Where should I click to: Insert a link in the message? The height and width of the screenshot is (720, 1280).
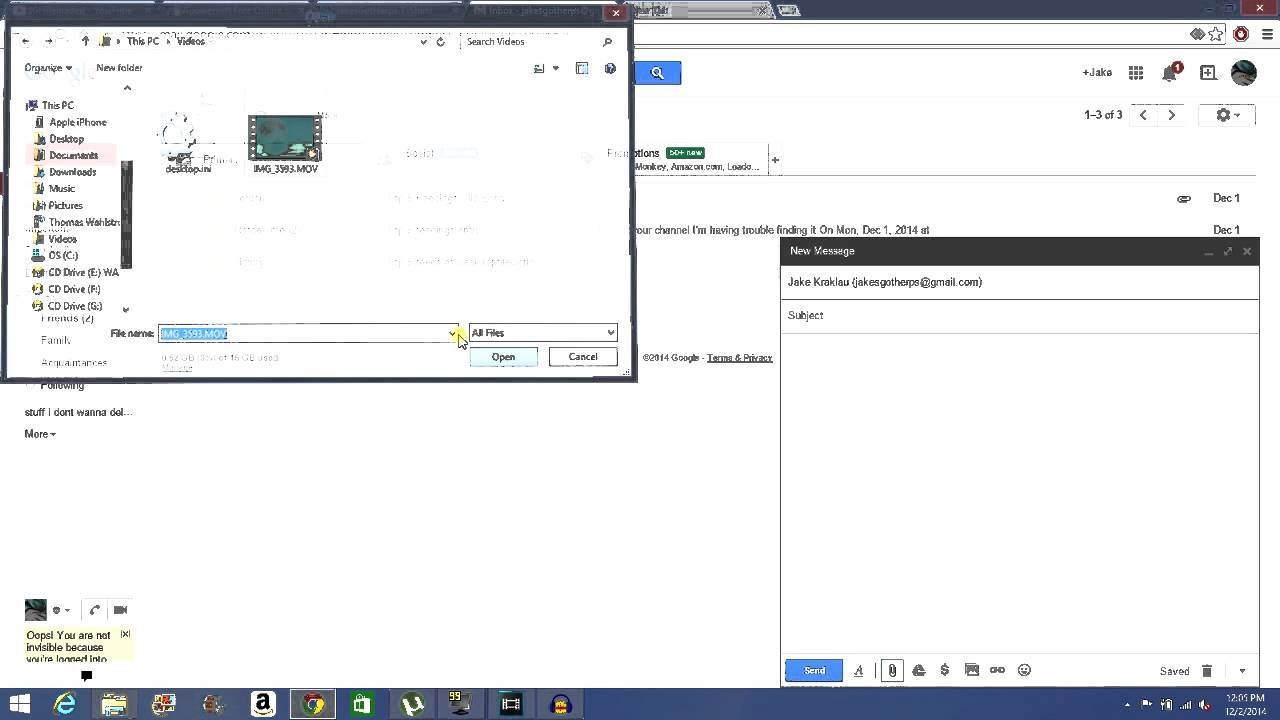coord(997,671)
